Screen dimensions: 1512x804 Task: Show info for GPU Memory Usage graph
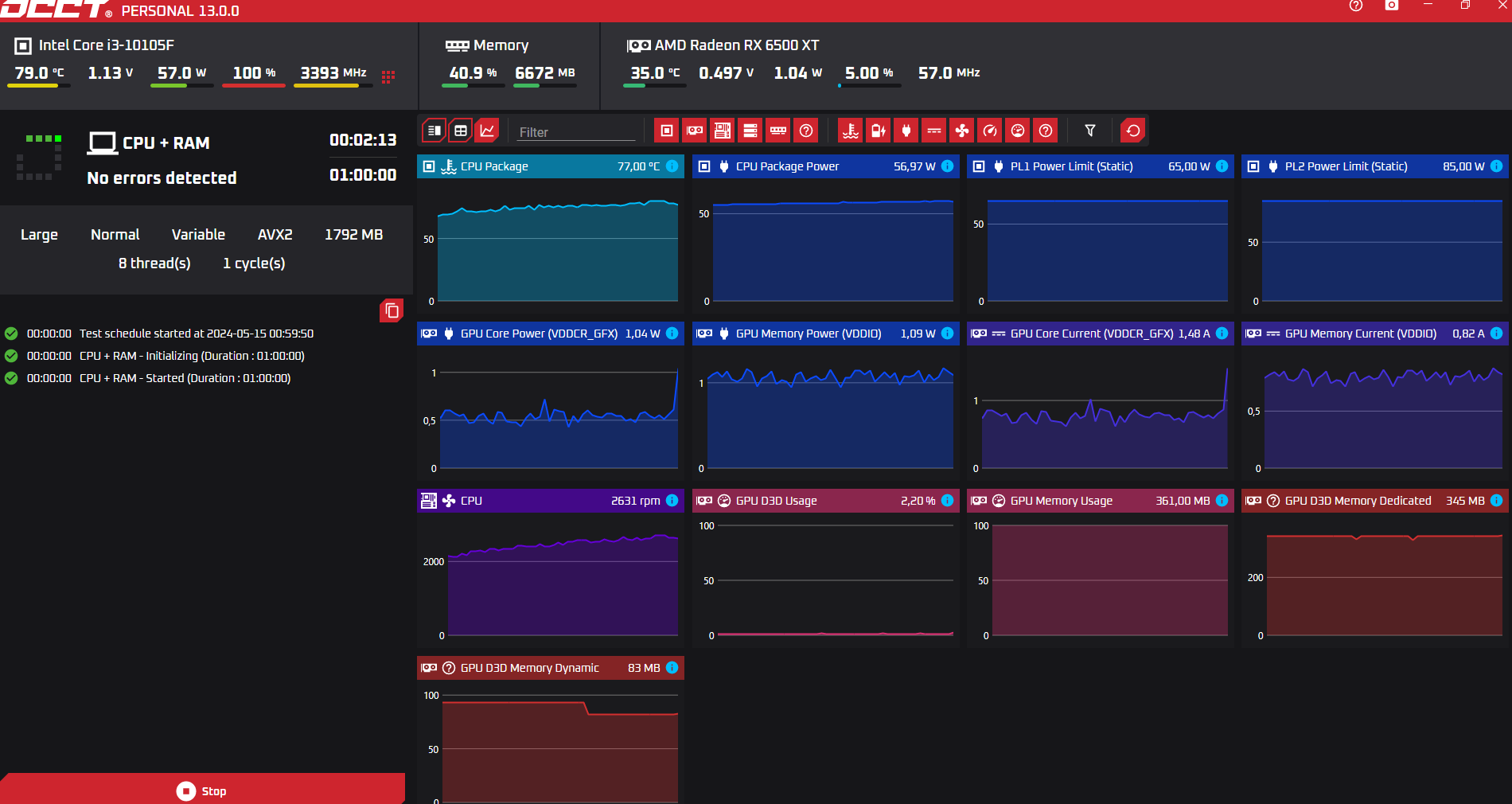(1222, 501)
